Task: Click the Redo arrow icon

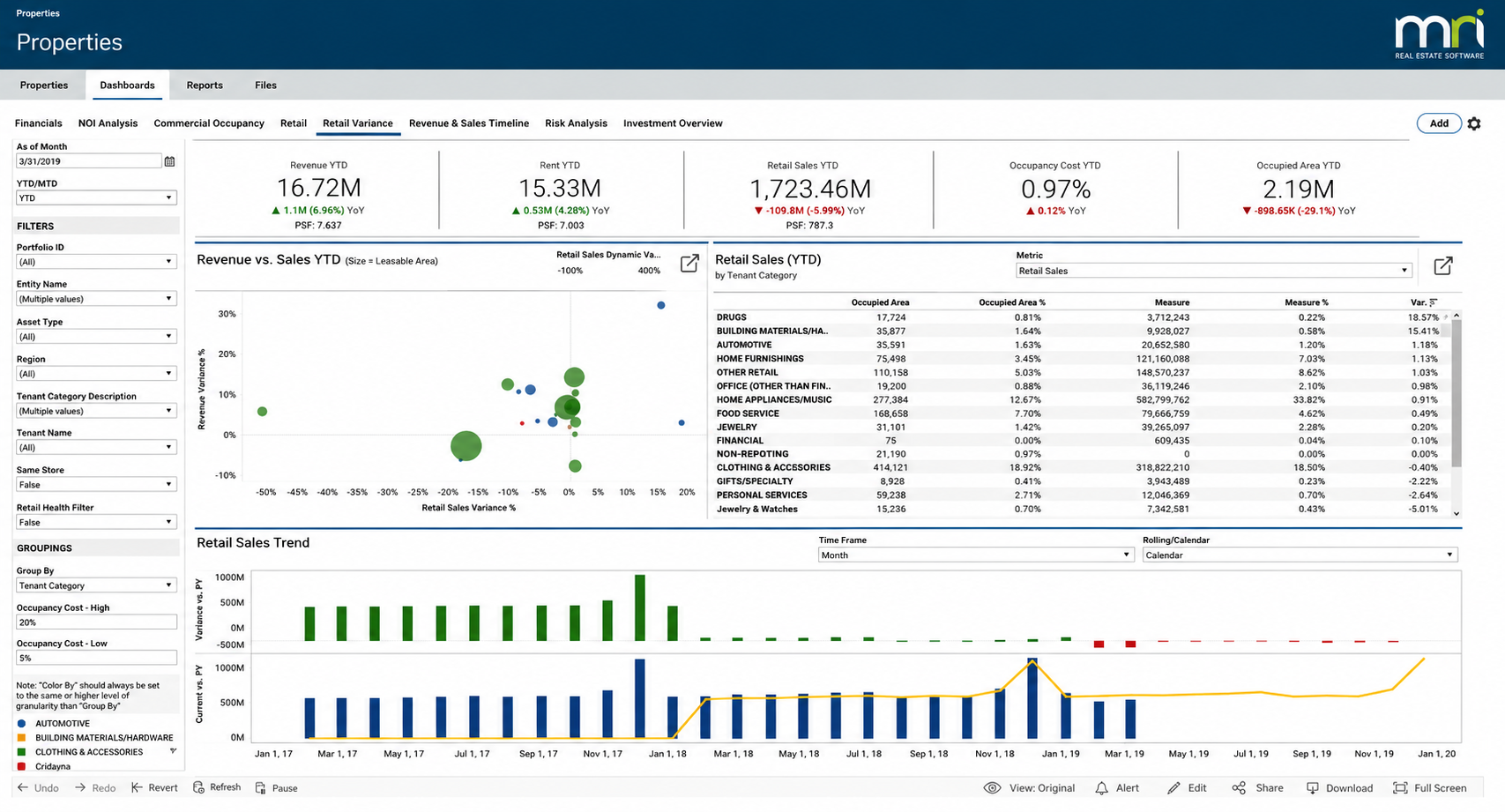Action: click(x=80, y=787)
